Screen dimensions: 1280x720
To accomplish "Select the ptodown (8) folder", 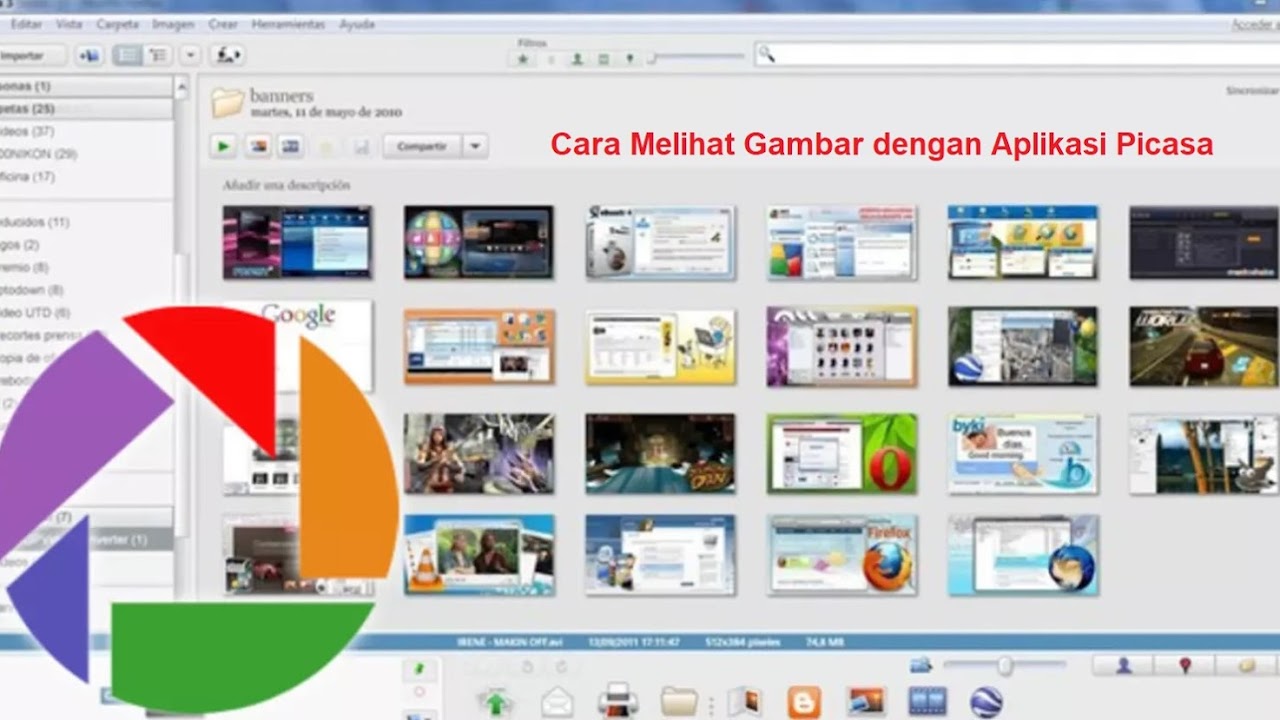I will (x=32, y=290).
